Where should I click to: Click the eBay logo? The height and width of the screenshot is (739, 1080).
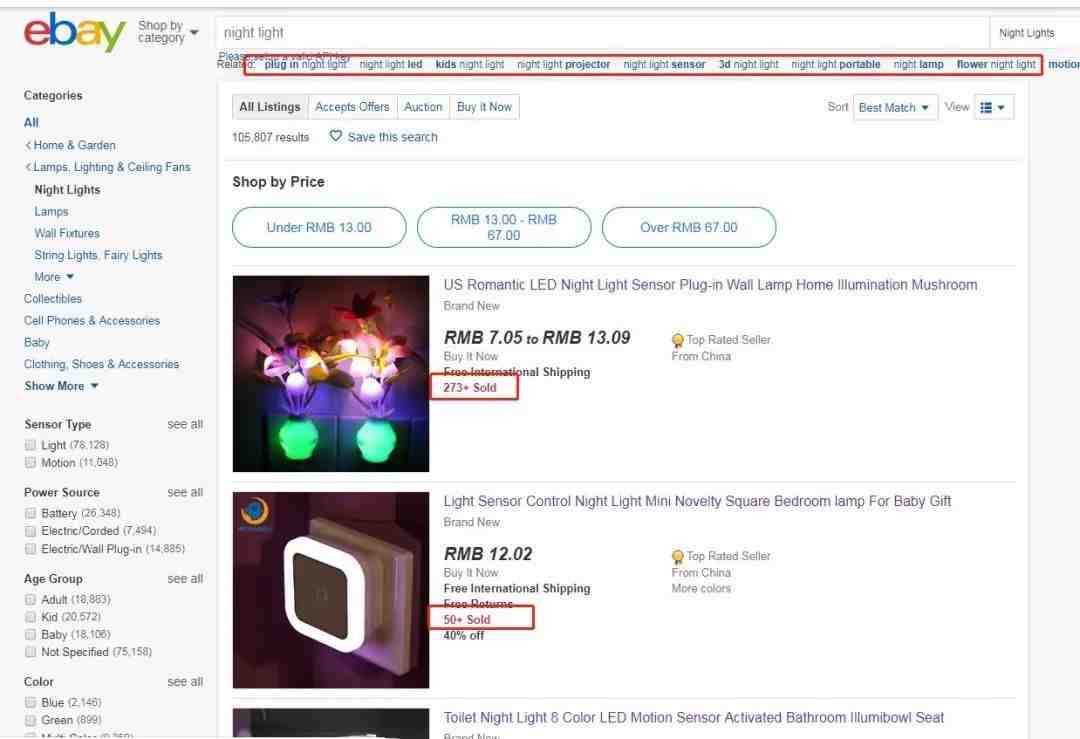(74, 32)
